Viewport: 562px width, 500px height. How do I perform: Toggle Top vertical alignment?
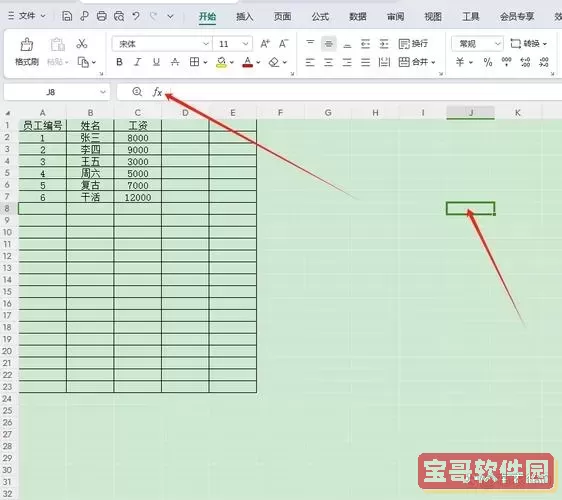coord(310,43)
